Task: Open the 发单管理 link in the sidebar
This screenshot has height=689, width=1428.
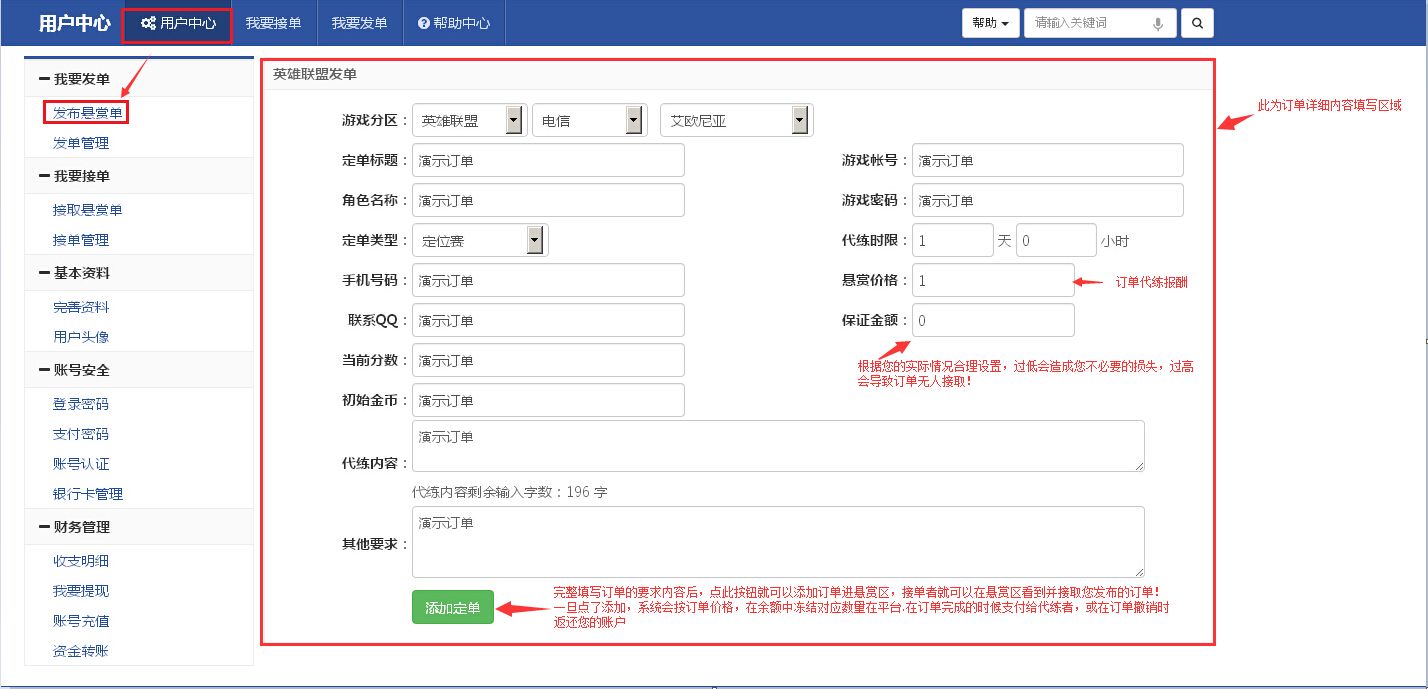Action: click(81, 143)
